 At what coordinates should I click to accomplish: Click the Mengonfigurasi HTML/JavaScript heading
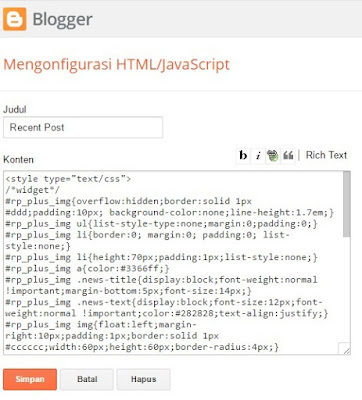coord(117,64)
